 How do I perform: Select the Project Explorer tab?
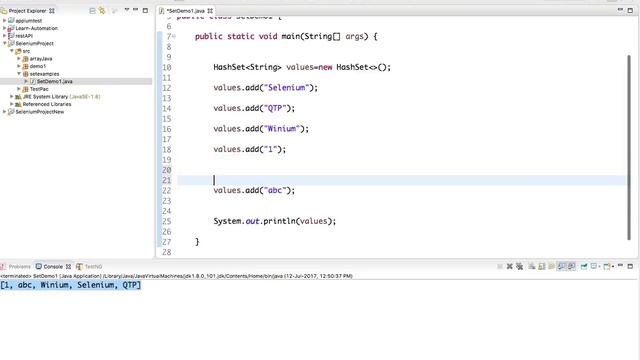coord(28,11)
